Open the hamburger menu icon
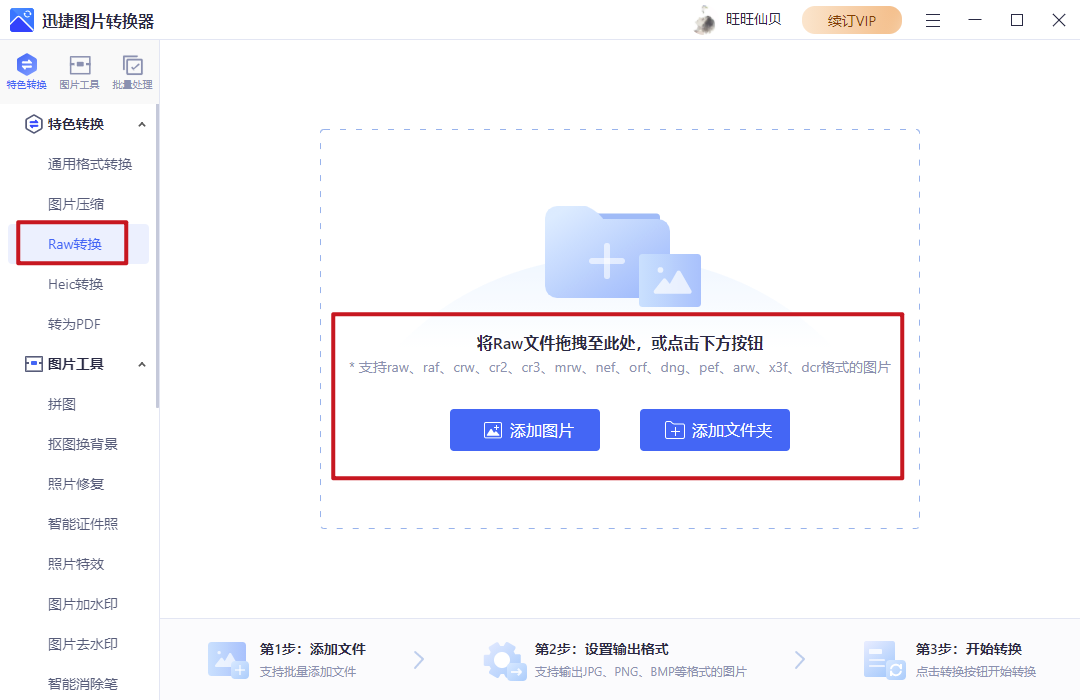The height and width of the screenshot is (700, 1080). pos(932,19)
